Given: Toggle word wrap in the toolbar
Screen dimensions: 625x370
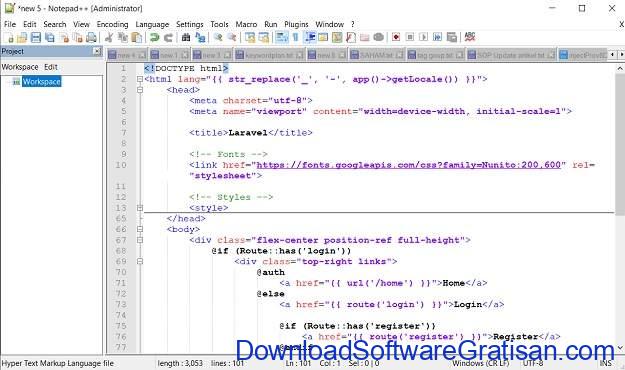Looking at the screenshot, I should 281,37.
